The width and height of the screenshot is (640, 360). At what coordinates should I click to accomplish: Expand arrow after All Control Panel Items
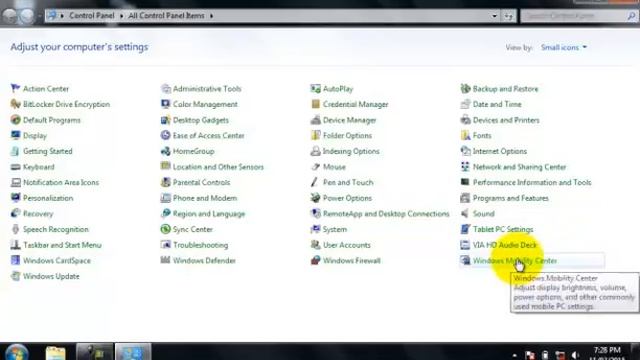[x=211, y=16]
